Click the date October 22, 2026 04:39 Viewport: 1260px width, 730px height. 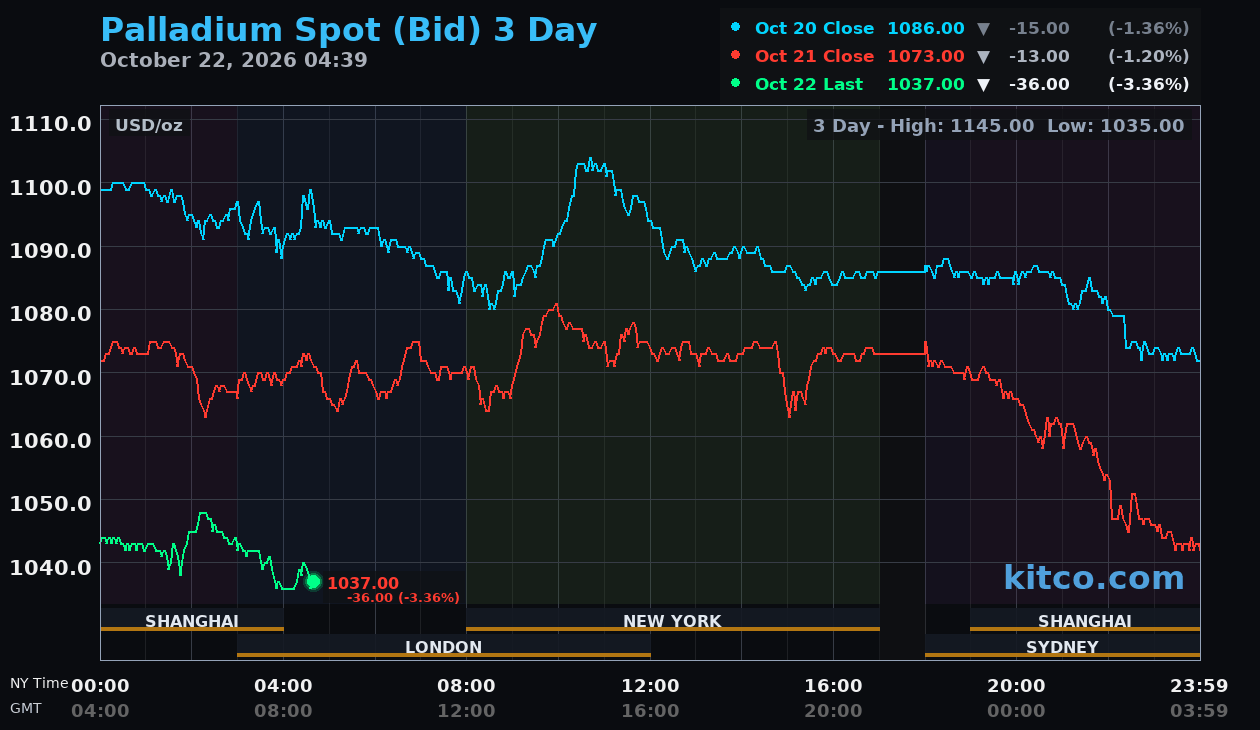tap(234, 60)
